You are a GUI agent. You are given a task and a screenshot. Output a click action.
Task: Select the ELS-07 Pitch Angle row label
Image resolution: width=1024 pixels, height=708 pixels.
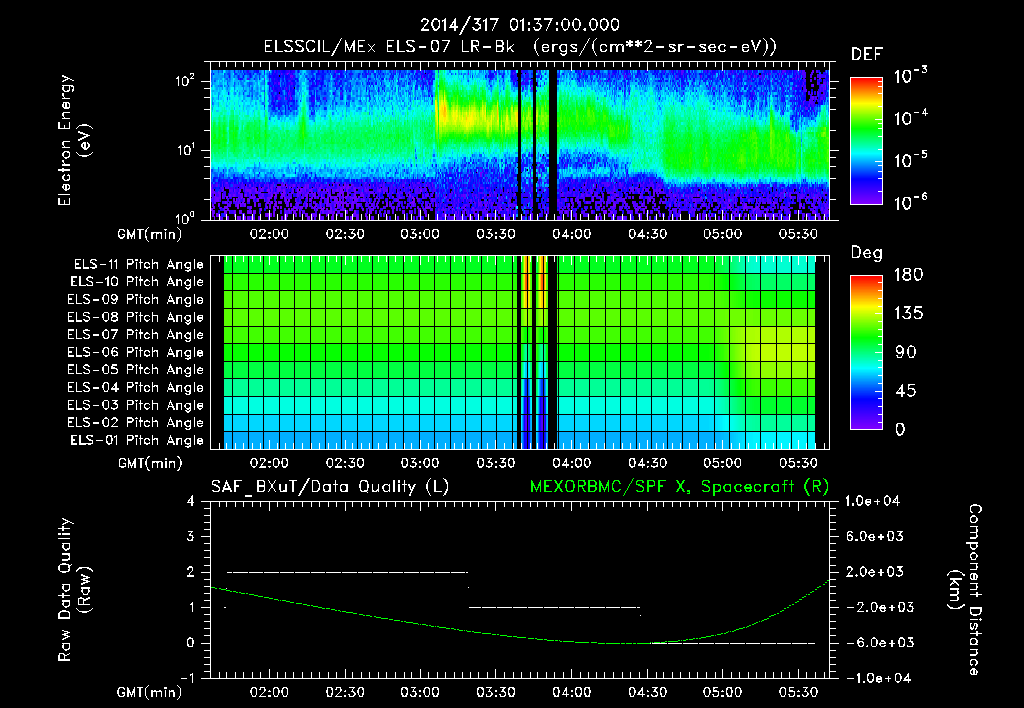pos(135,334)
